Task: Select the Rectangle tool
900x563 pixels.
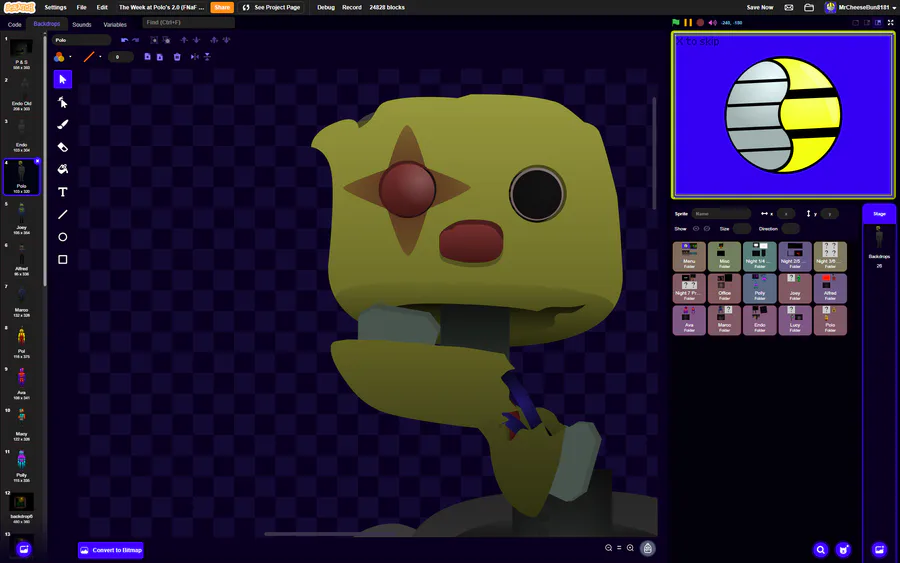Action: 63,259
